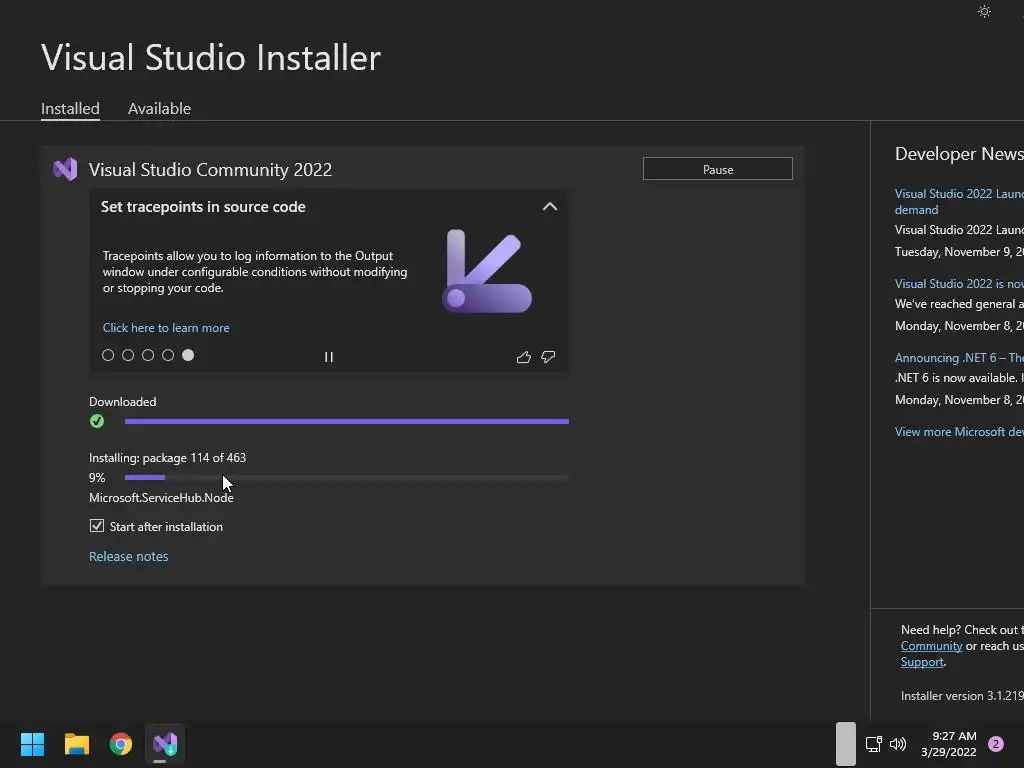Click Visual Studio Community 2022 title
The width and height of the screenshot is (1024, 768).
tap(210, 170)
